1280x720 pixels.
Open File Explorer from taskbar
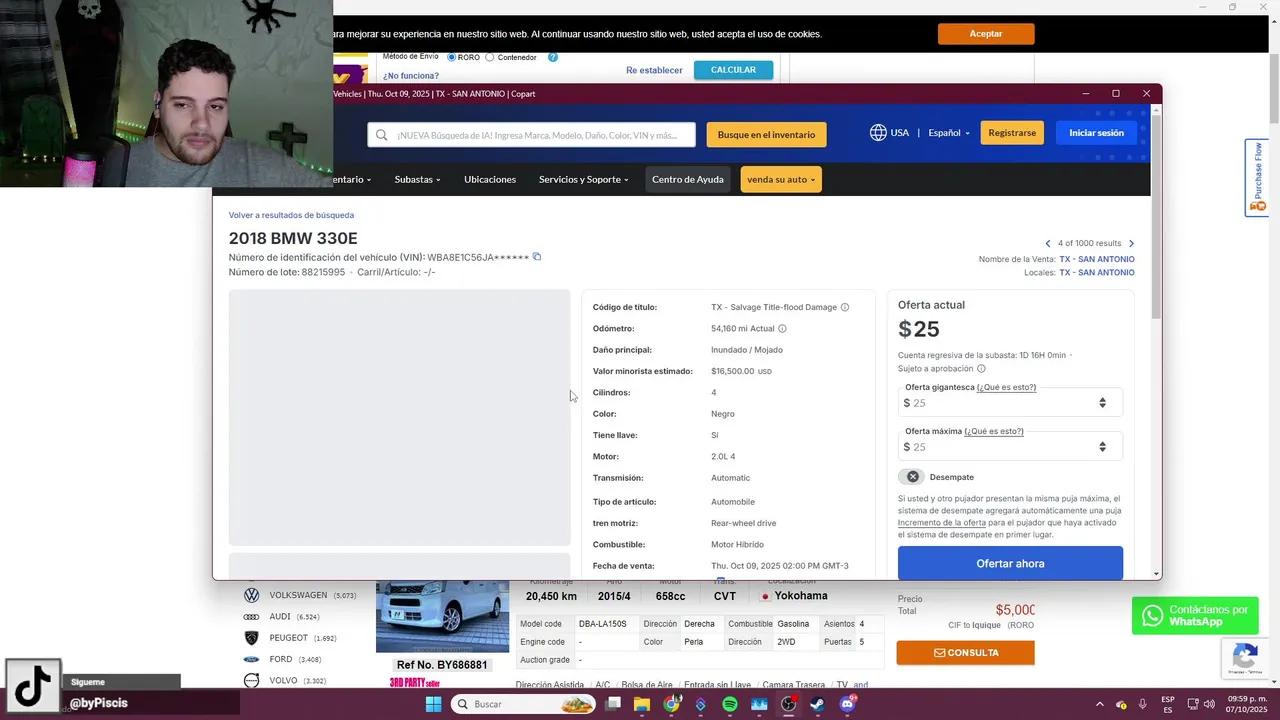[642, 704]
